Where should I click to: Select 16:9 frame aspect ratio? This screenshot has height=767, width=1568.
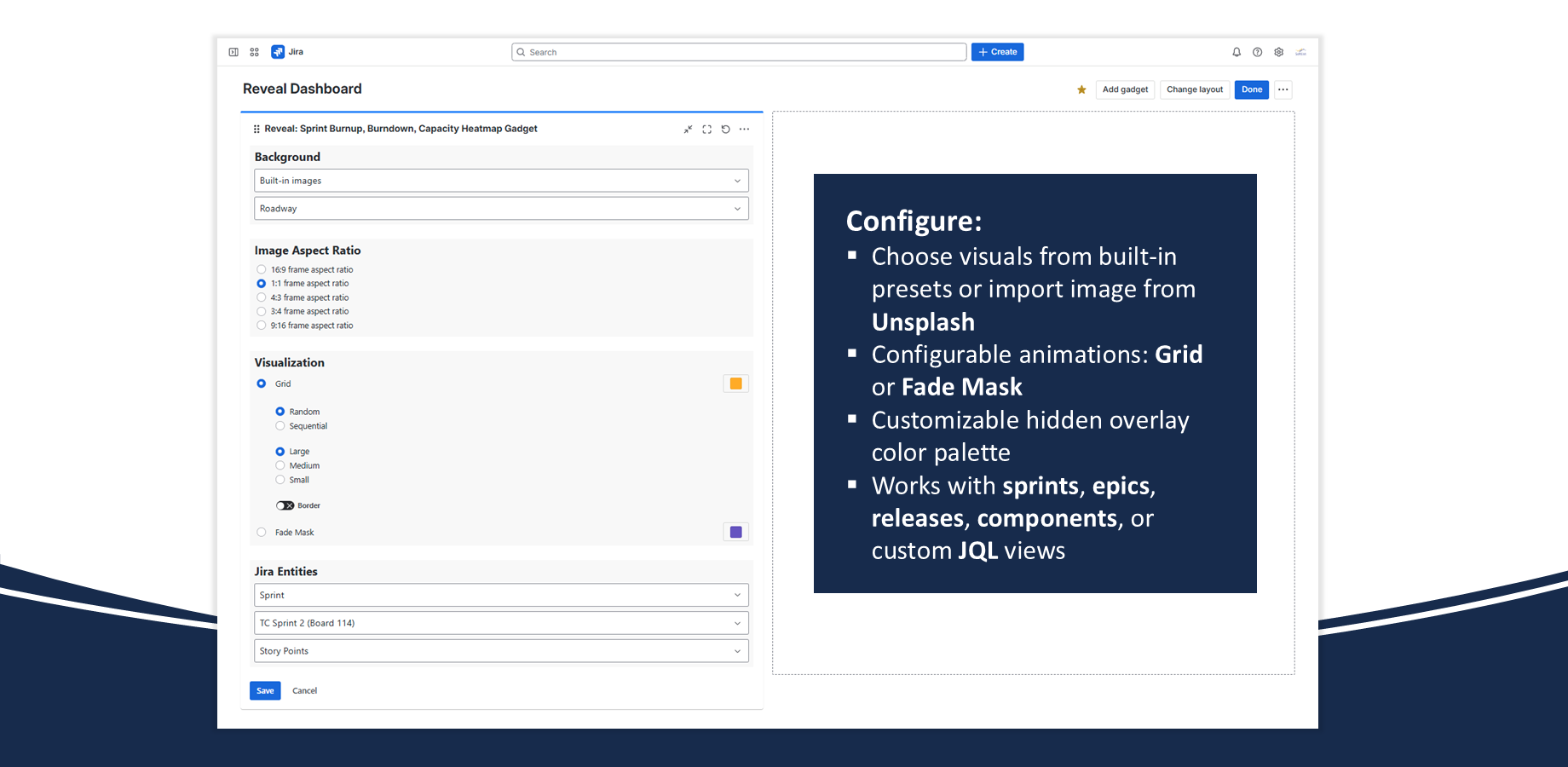pos(262,269)
